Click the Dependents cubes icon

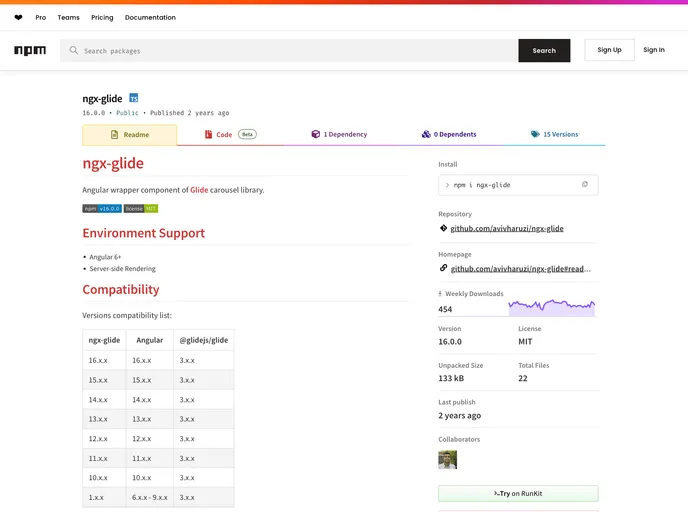coord(426,134)
